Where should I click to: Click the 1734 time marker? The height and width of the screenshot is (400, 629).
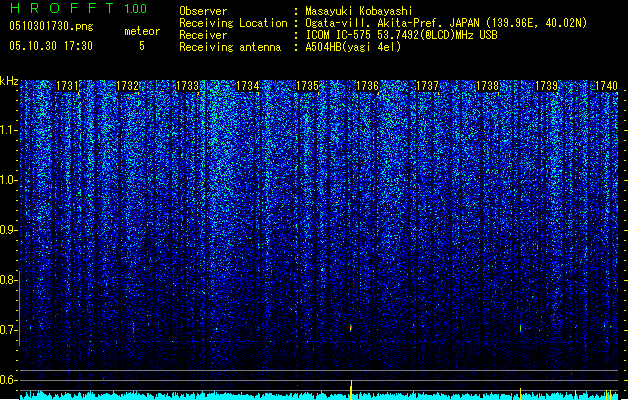tap(248, 86)
